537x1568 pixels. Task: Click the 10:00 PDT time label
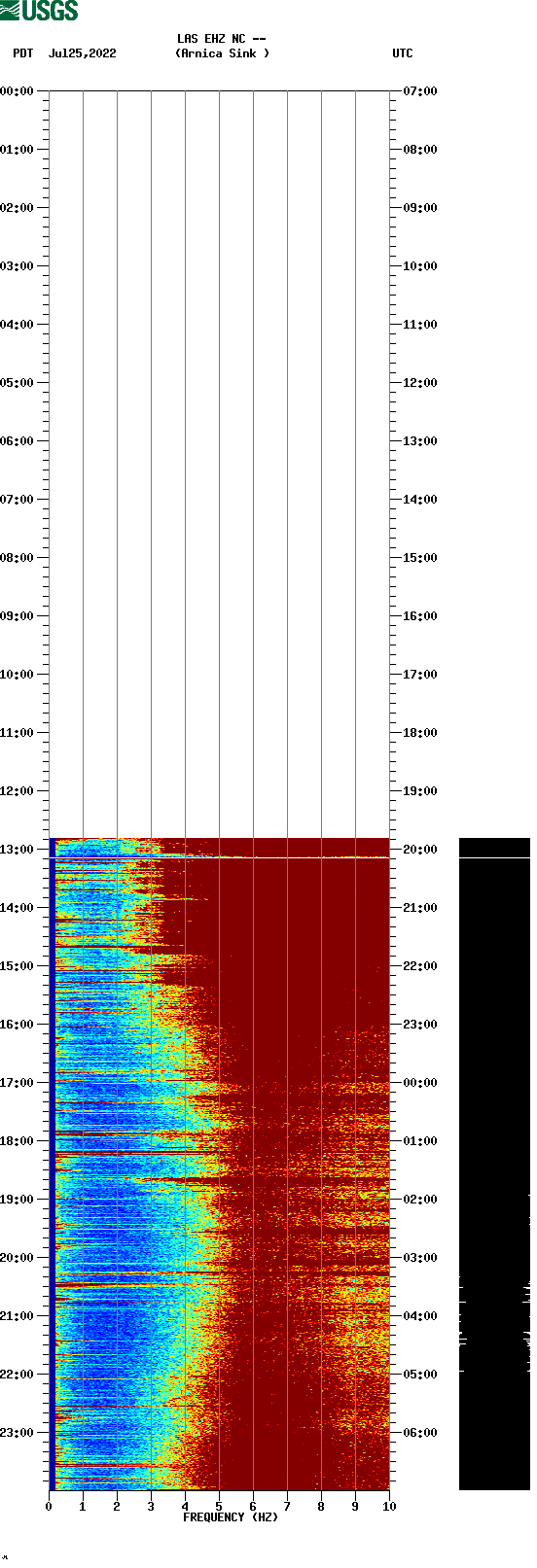[17, 675]
